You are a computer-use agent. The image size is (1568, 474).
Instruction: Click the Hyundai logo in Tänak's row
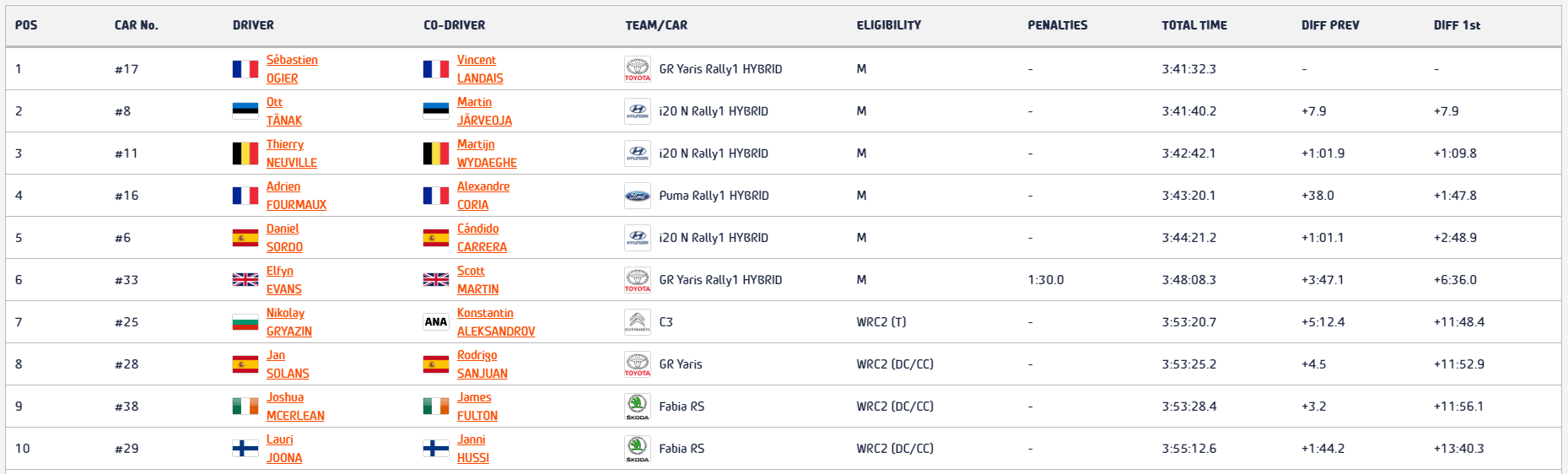pos(637,111)
